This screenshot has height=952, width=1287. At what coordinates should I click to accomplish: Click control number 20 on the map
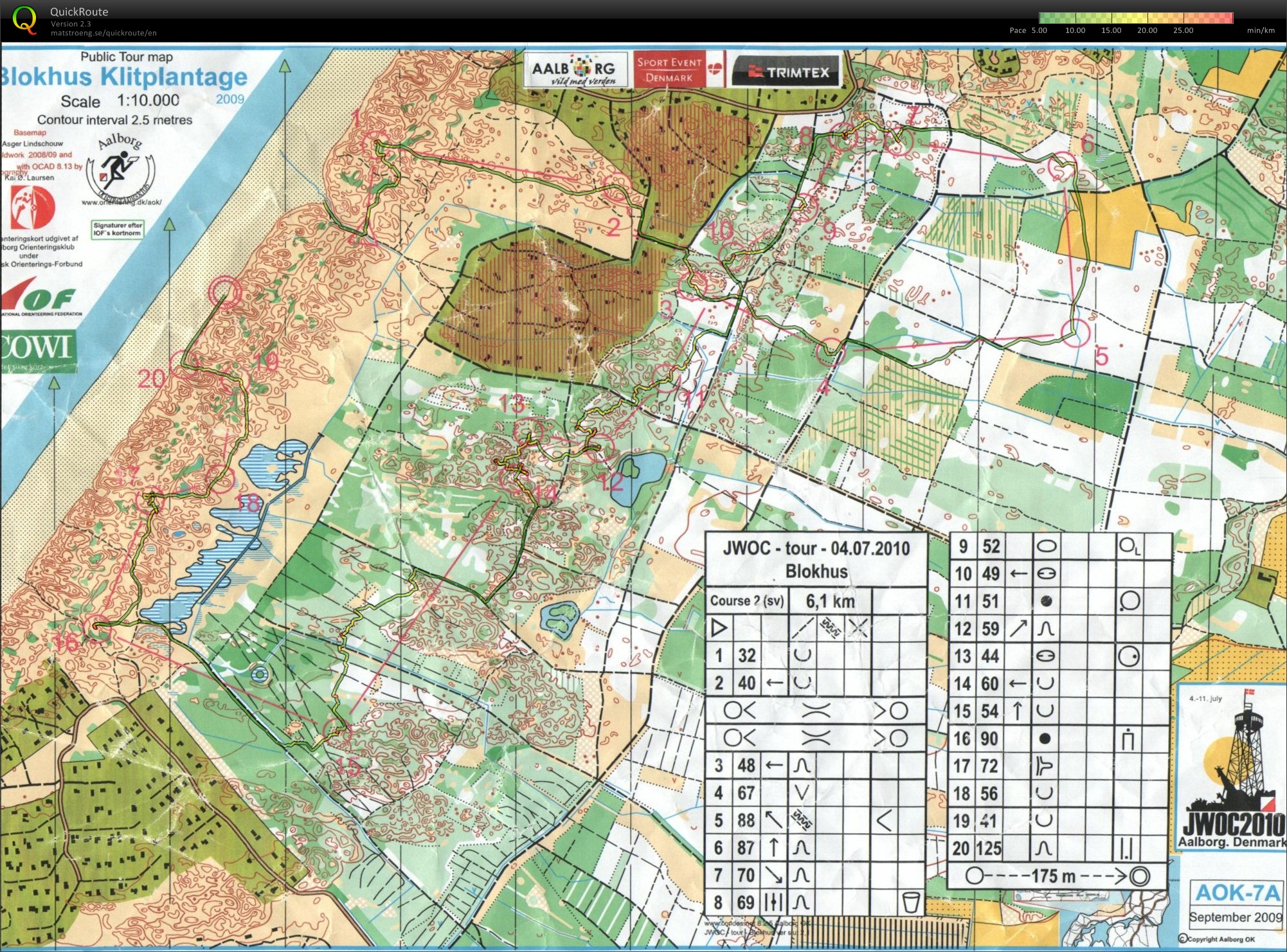coord(151,378)
